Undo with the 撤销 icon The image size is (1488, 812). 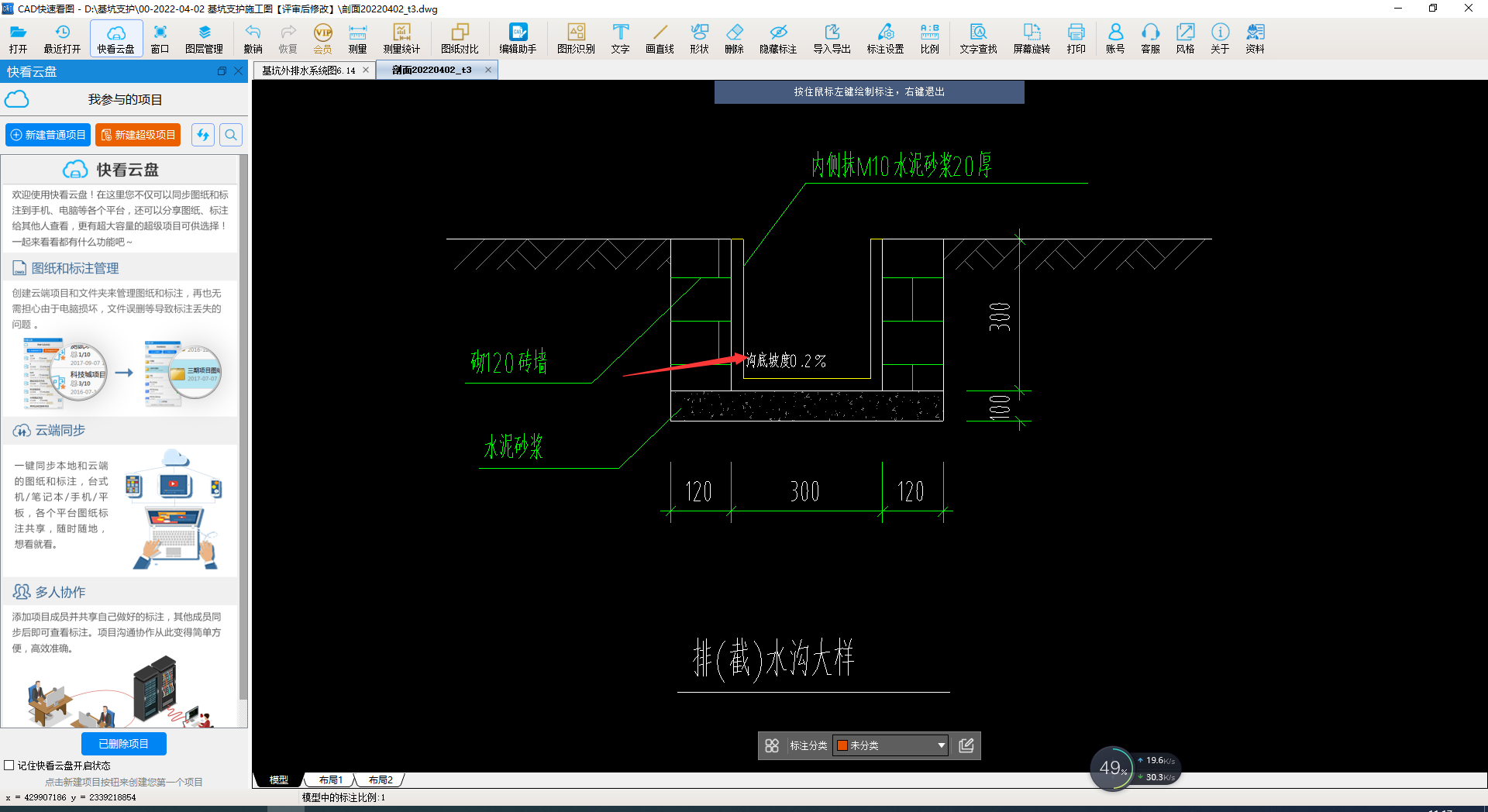pyautogui.click(x=253, y=38)
